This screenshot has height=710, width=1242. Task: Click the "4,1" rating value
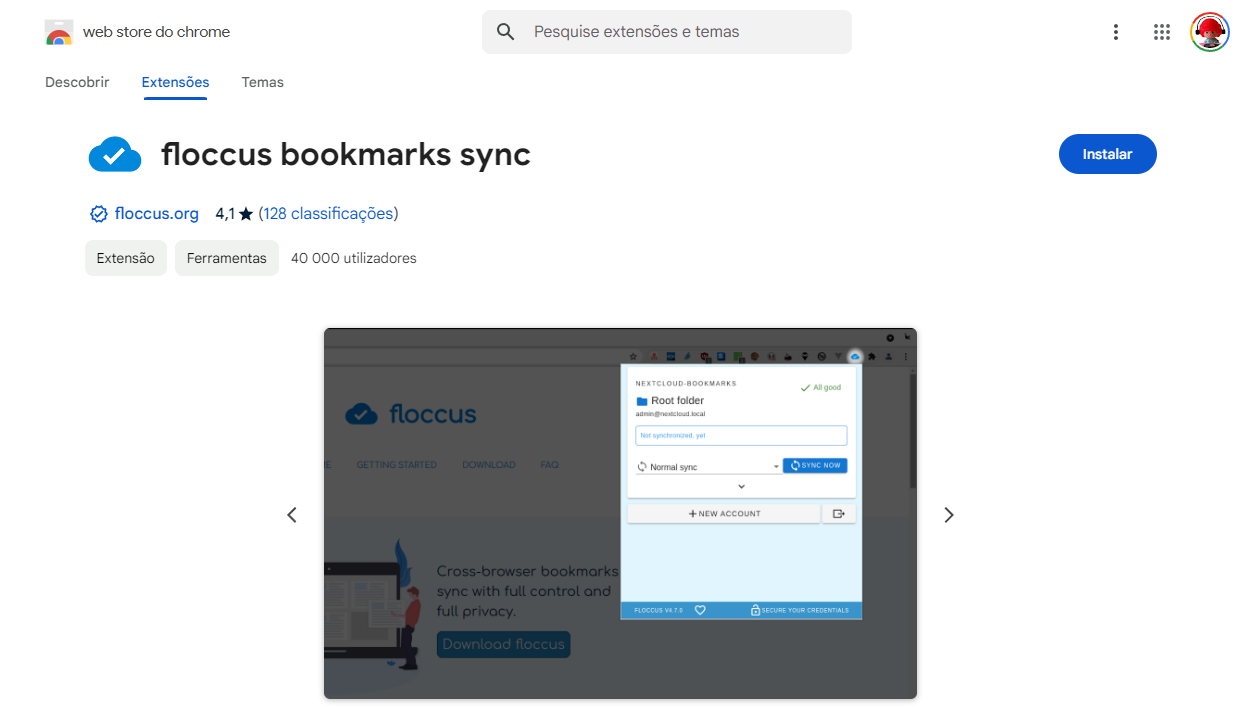point(225,214)
